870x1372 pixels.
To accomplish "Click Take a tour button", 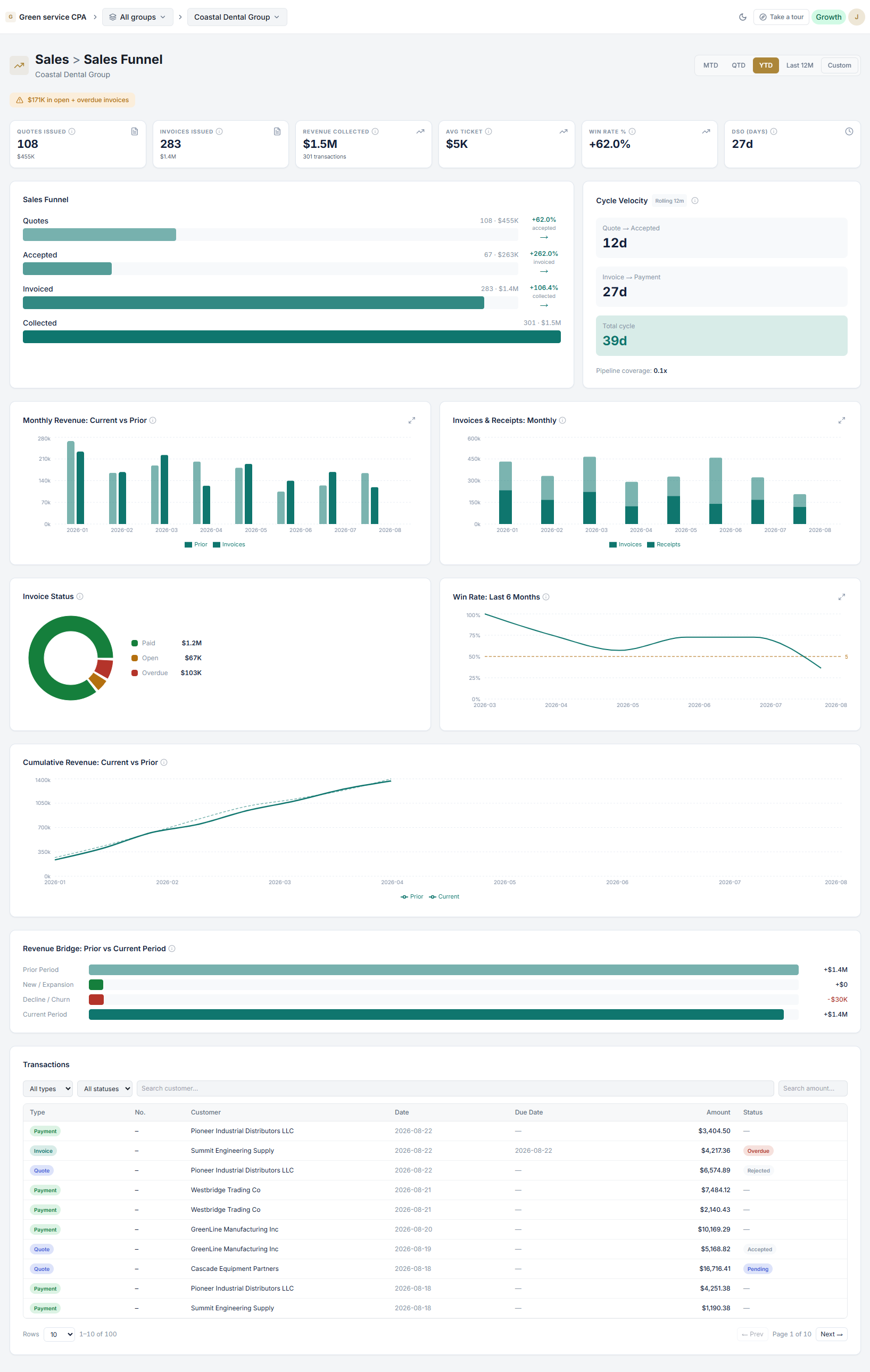I will [x=781, y=17].
